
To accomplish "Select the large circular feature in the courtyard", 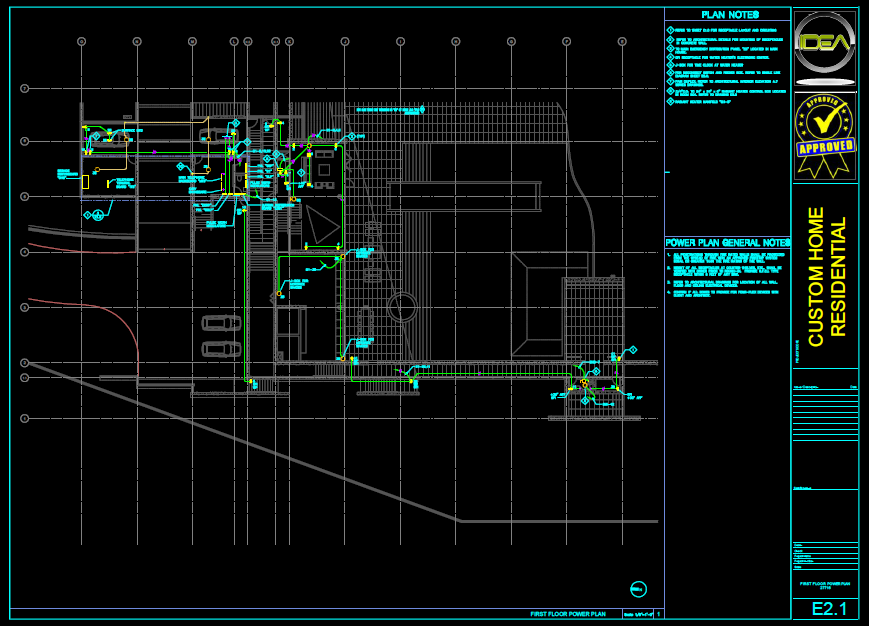I will (x=404, y=307).
